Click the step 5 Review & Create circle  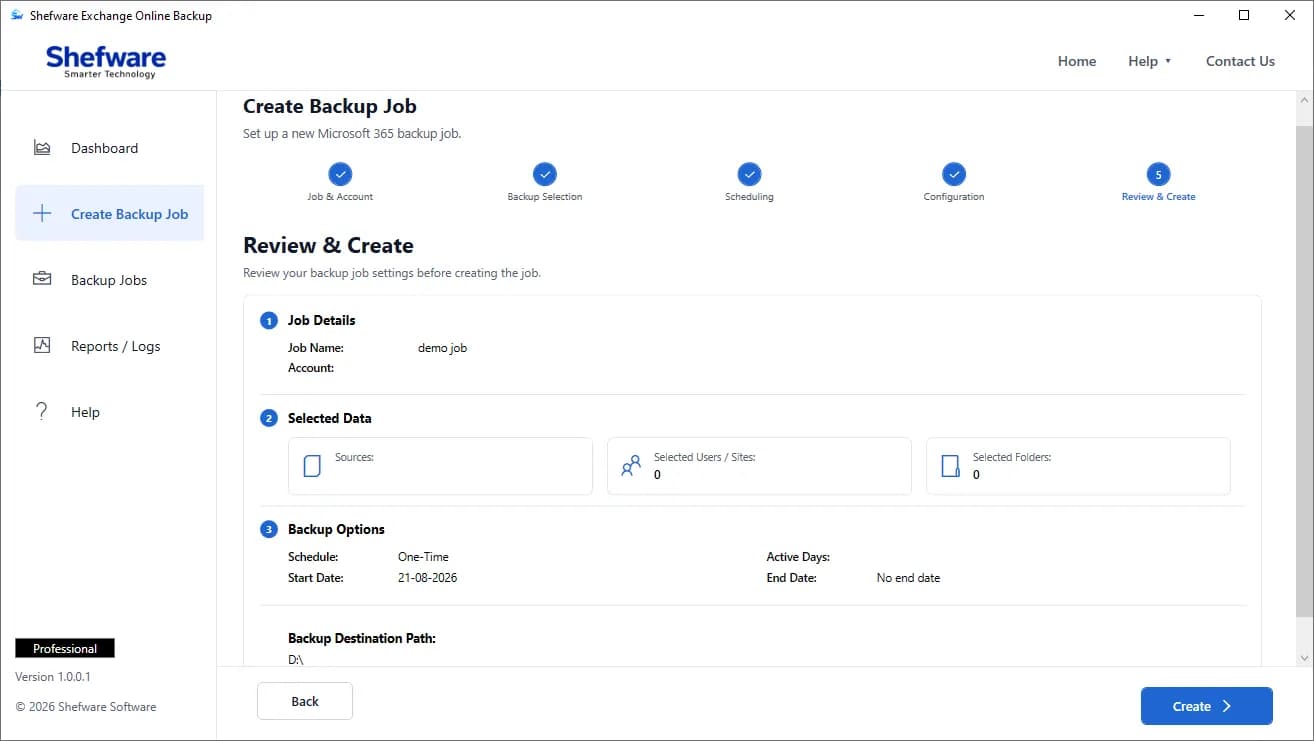tap(1158, 174)
